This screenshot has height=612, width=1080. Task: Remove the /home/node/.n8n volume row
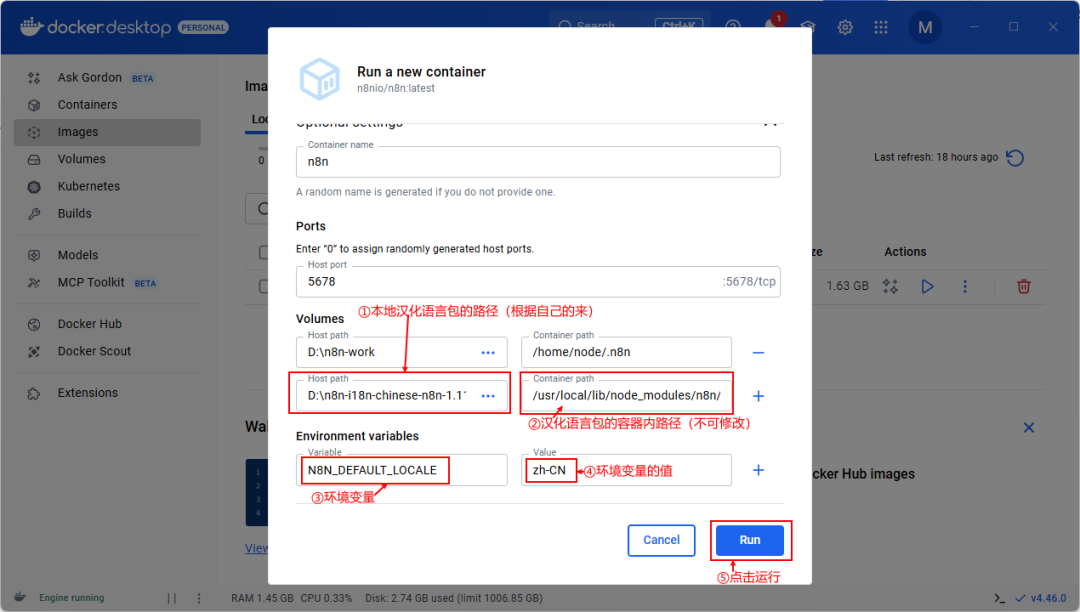point(758,352)
